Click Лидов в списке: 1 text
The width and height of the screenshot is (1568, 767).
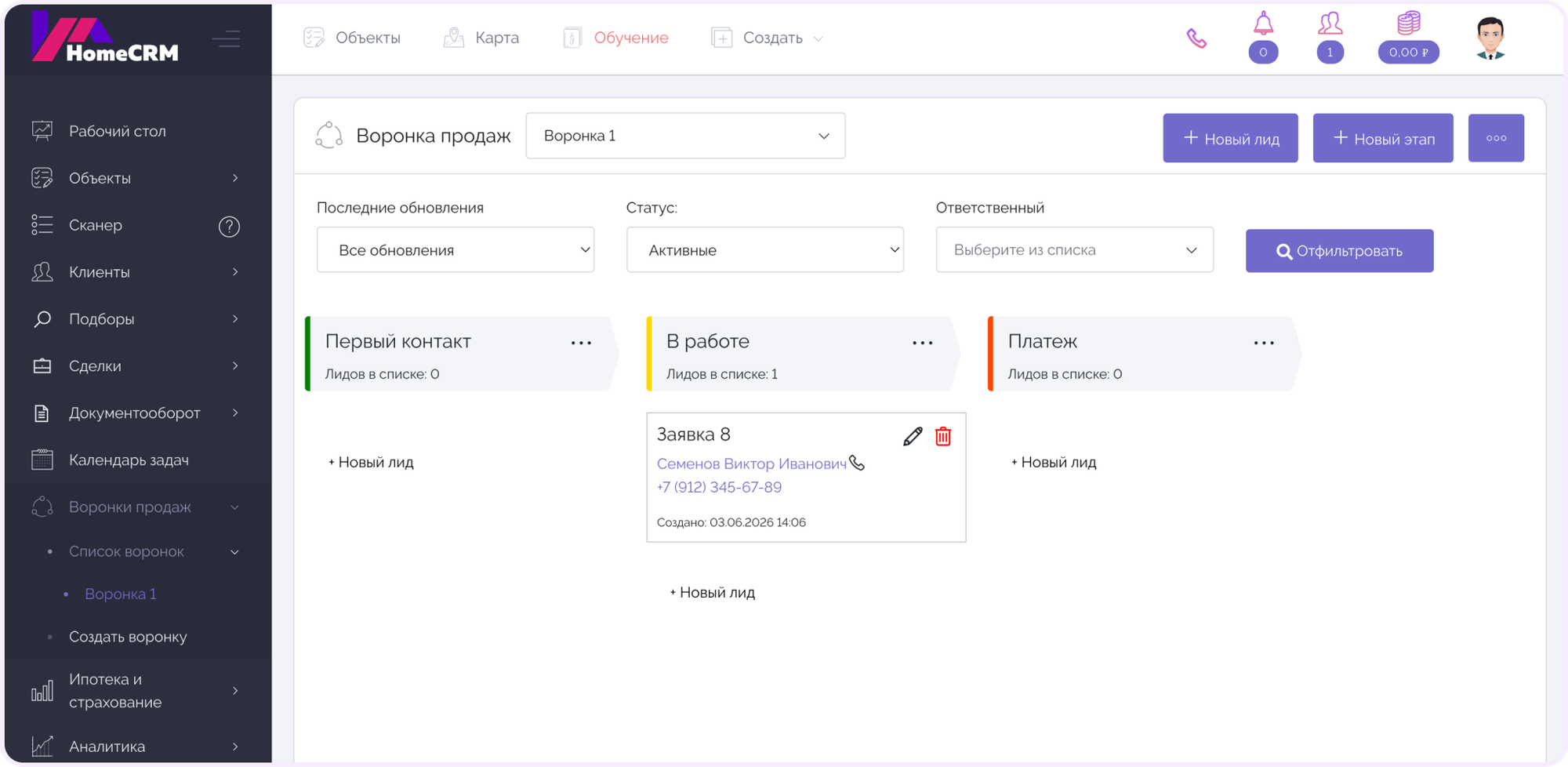722,374
